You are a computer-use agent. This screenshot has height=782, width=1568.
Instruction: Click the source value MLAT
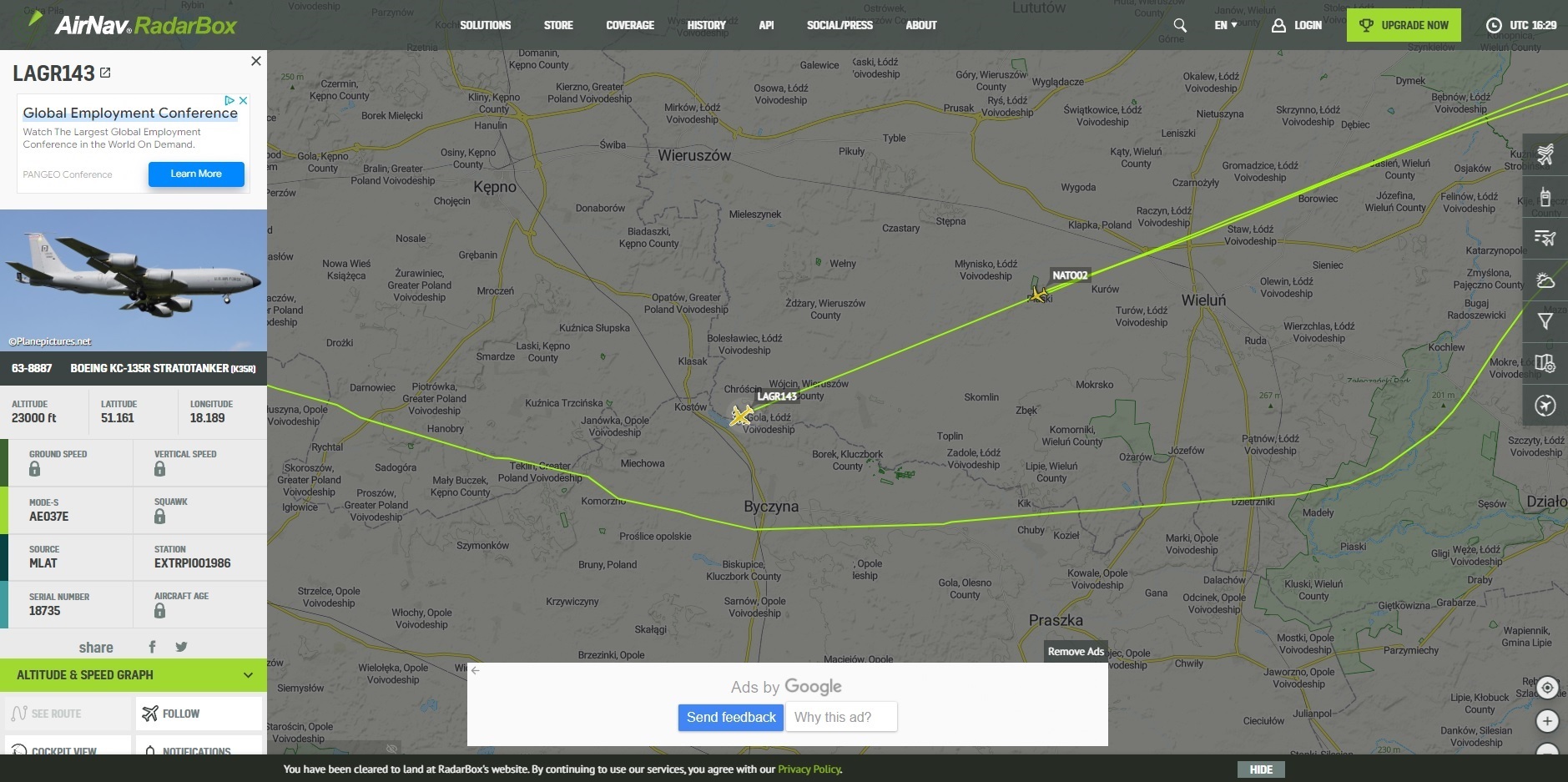43,563
